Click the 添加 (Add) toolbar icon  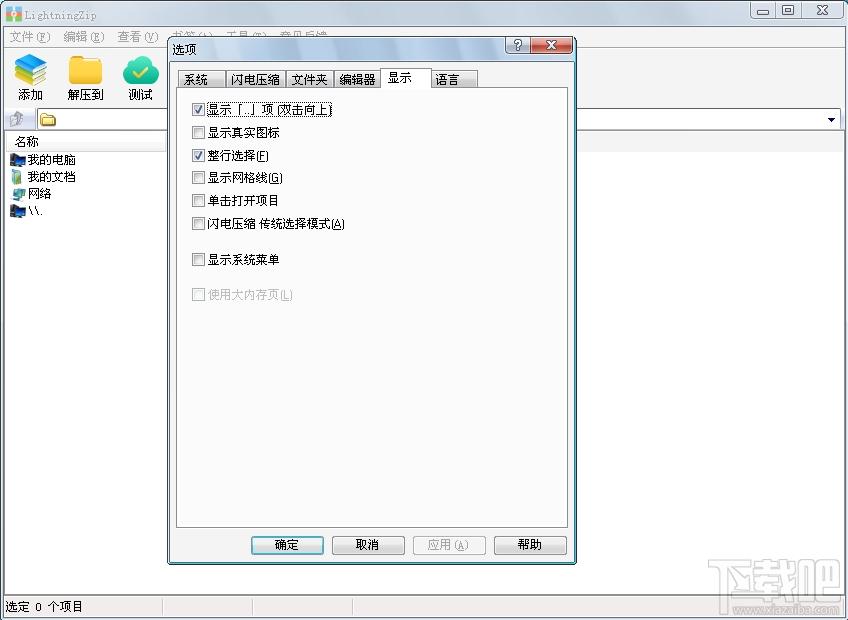coord(30,69)
